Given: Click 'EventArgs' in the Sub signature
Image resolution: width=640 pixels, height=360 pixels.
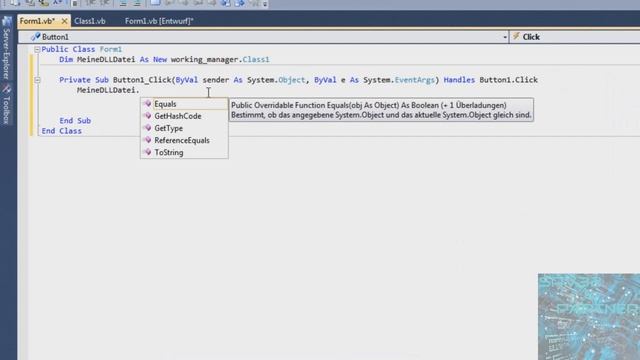Looking at the screenshot, I should [x=415, y=80].
